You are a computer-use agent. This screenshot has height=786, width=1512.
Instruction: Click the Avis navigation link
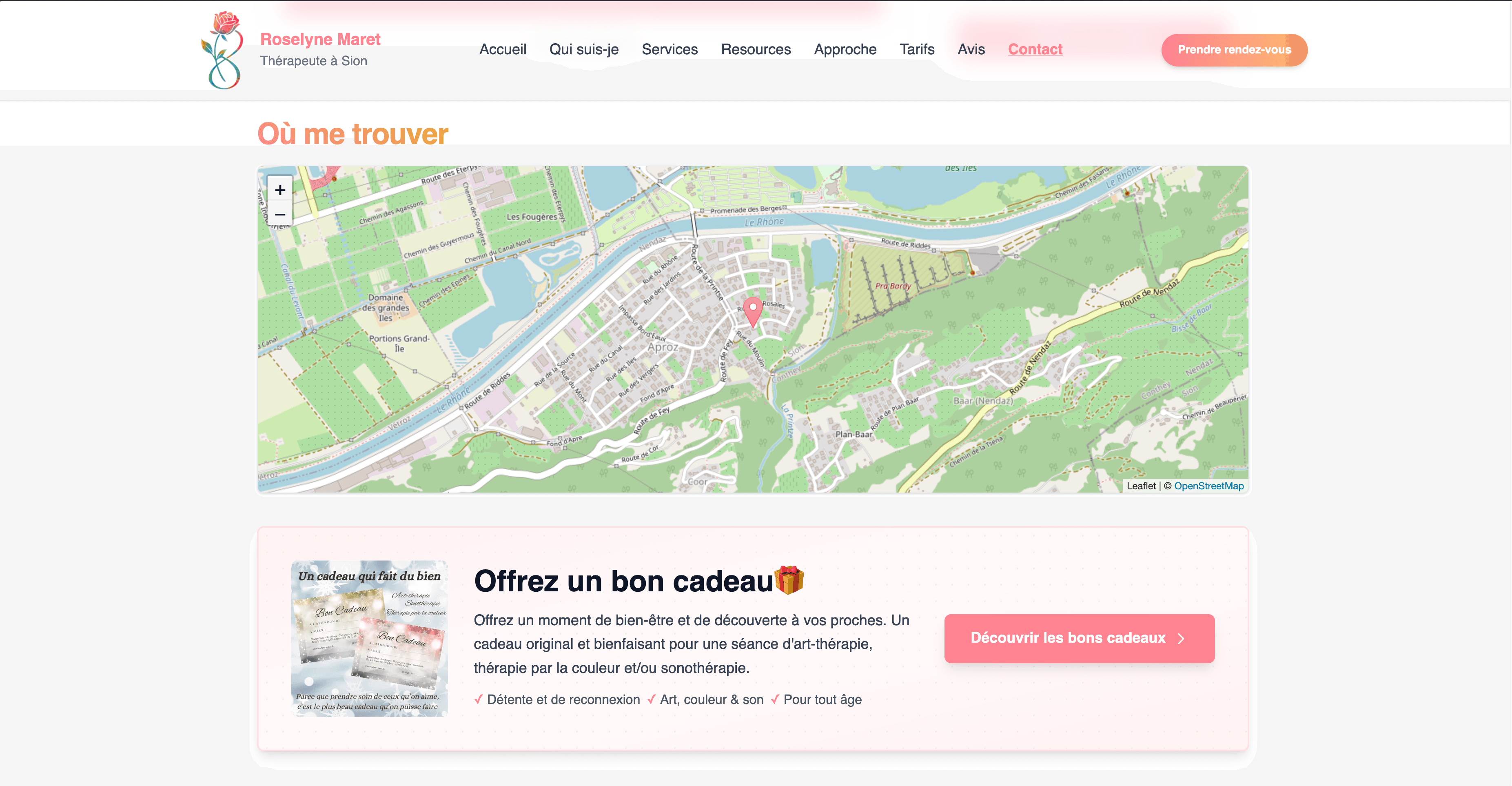click(x=971, y=49)
